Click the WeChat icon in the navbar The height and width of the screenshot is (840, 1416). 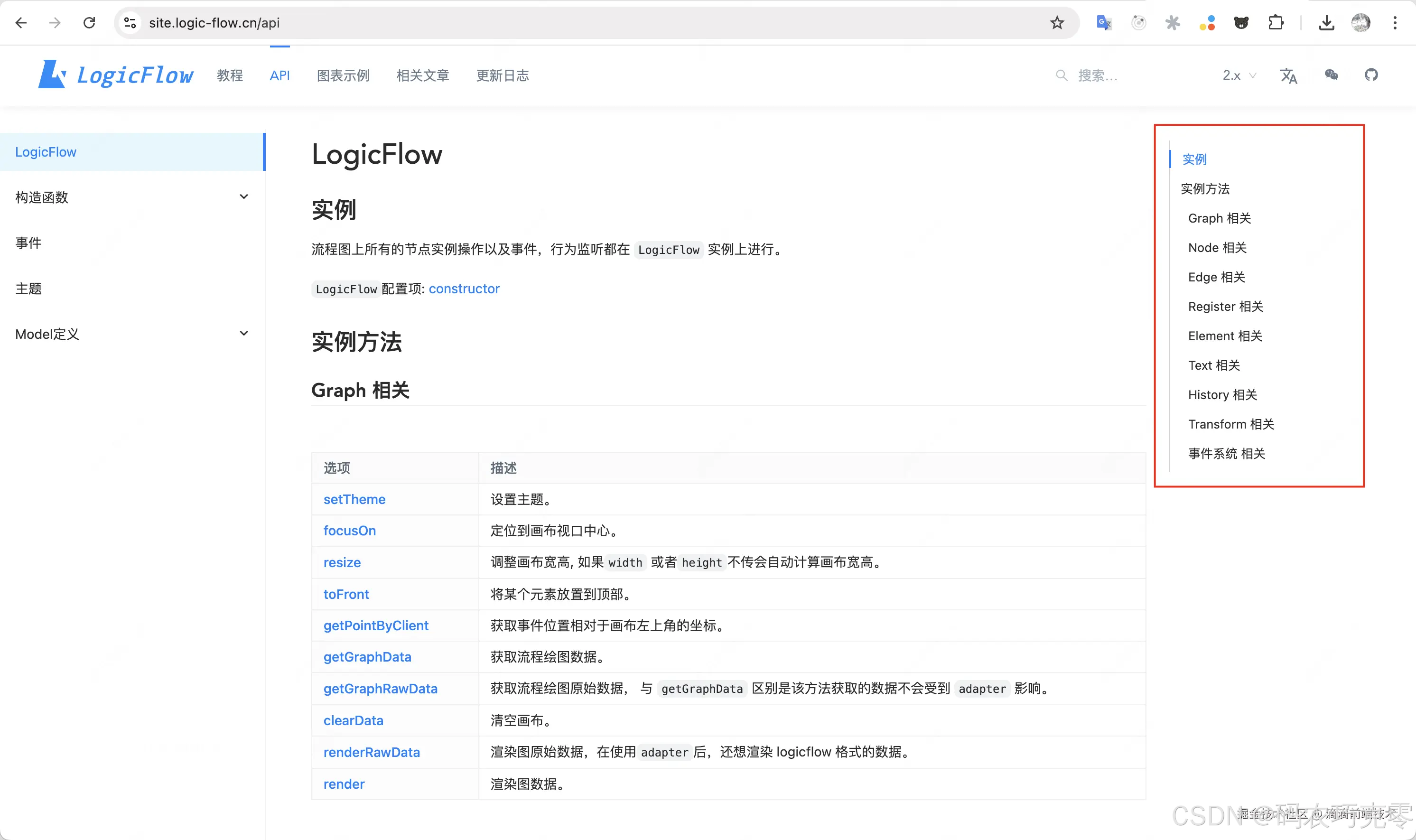coord(1331,75)
